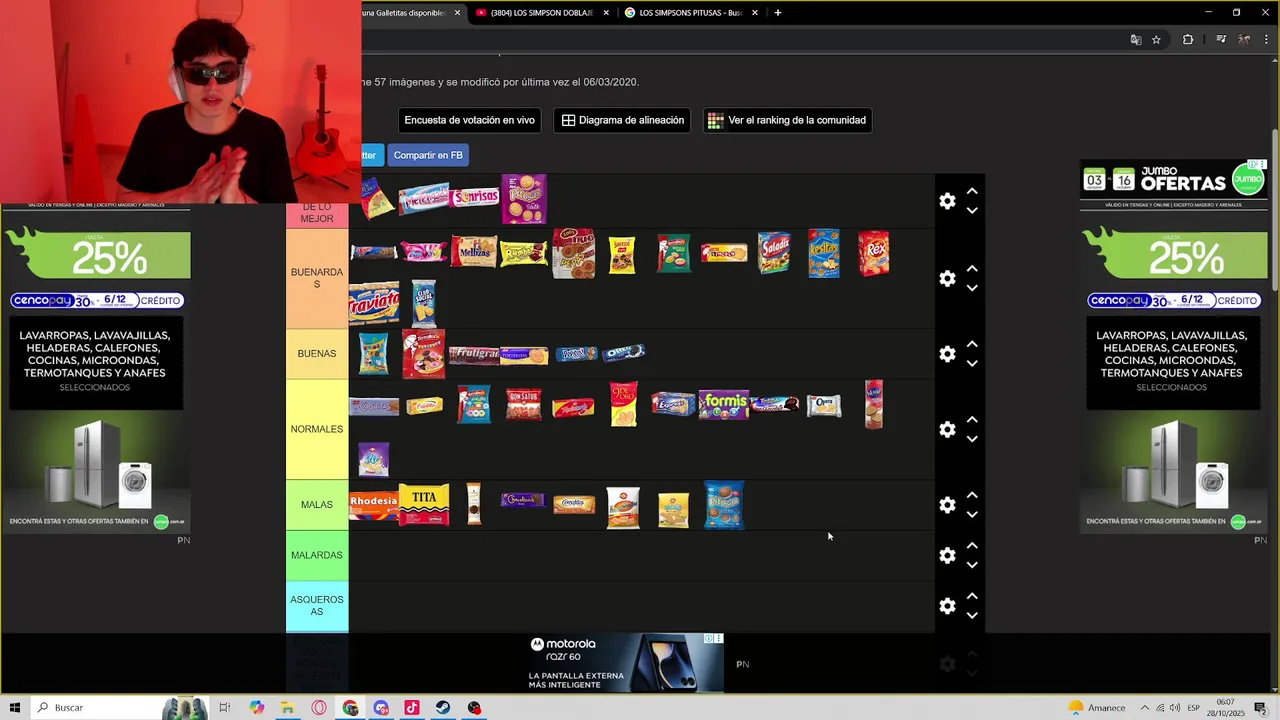
Task: Close the LOS SIMPSON DOBLAJE tab
Action: click(606, 13)
